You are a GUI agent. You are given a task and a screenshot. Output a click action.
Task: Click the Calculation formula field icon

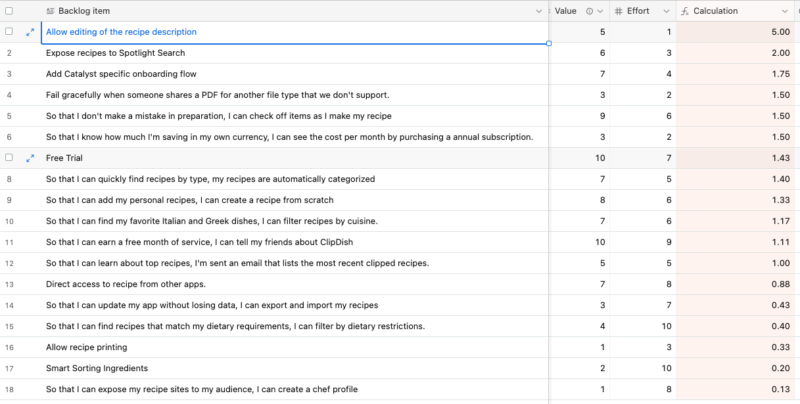[685, 11]
